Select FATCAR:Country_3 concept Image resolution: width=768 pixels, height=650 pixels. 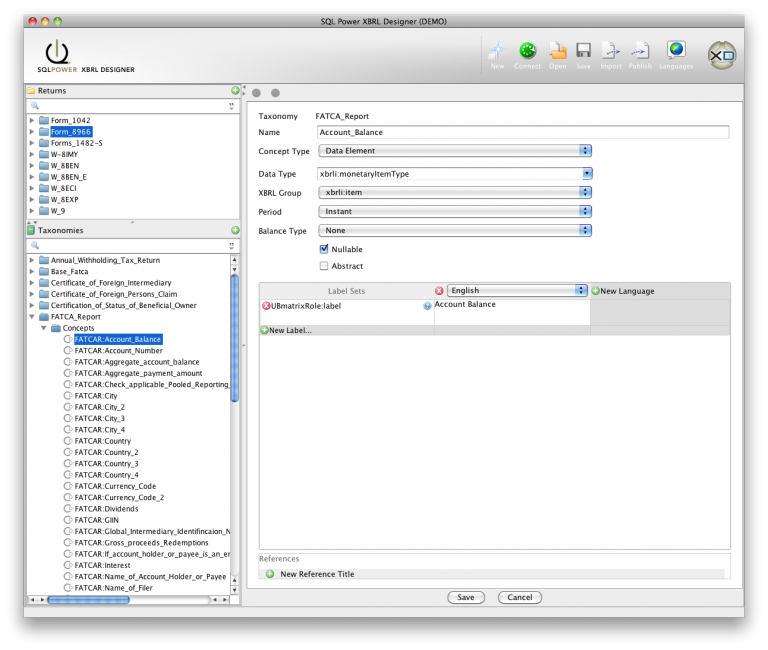106,463
